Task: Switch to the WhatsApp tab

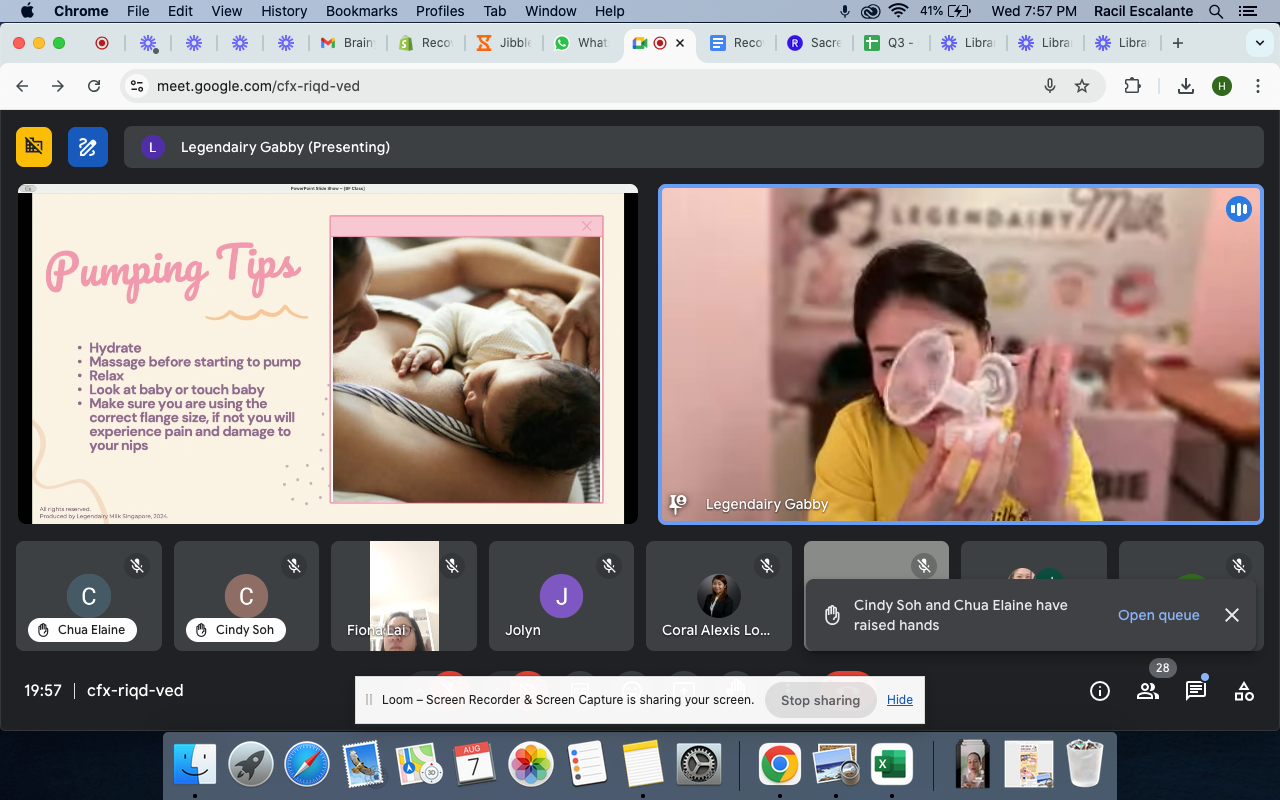Action: pos(580,43)
